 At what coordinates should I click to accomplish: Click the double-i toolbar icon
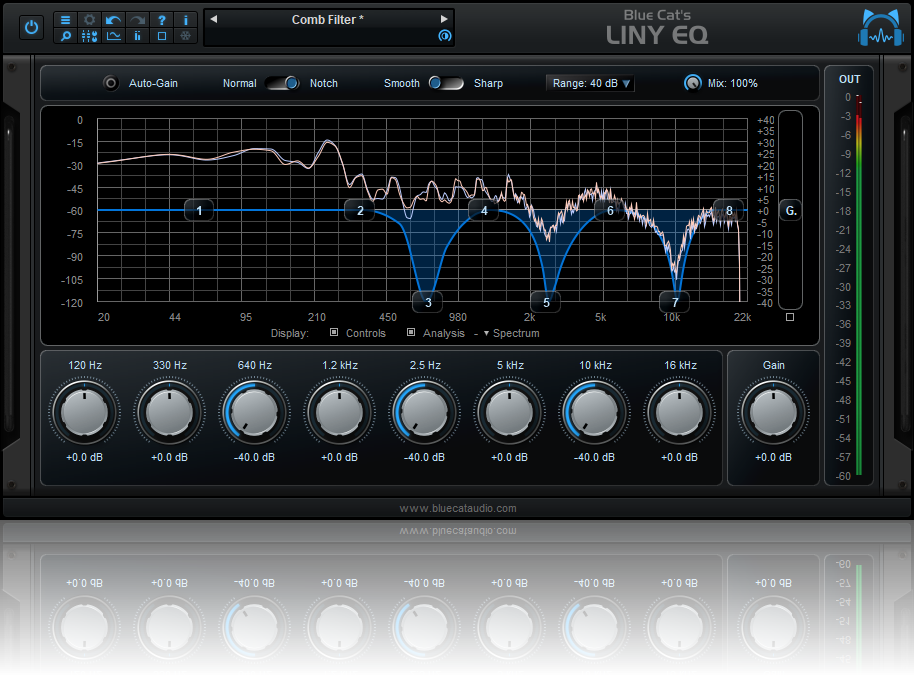pyautogui.click(x=138, y=36)
